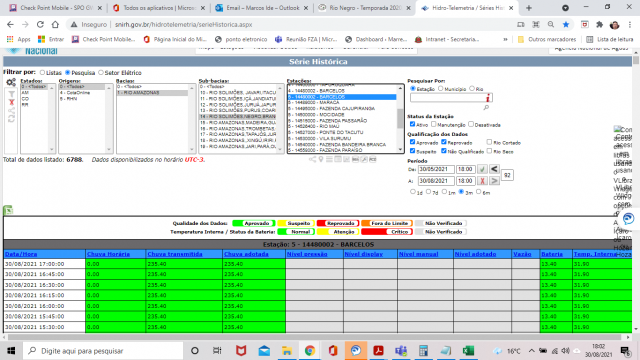This screenshot has width=640, height=360.
Task: Click the Bateria column header
Action: pyautogui.click(x=552, y=254)
